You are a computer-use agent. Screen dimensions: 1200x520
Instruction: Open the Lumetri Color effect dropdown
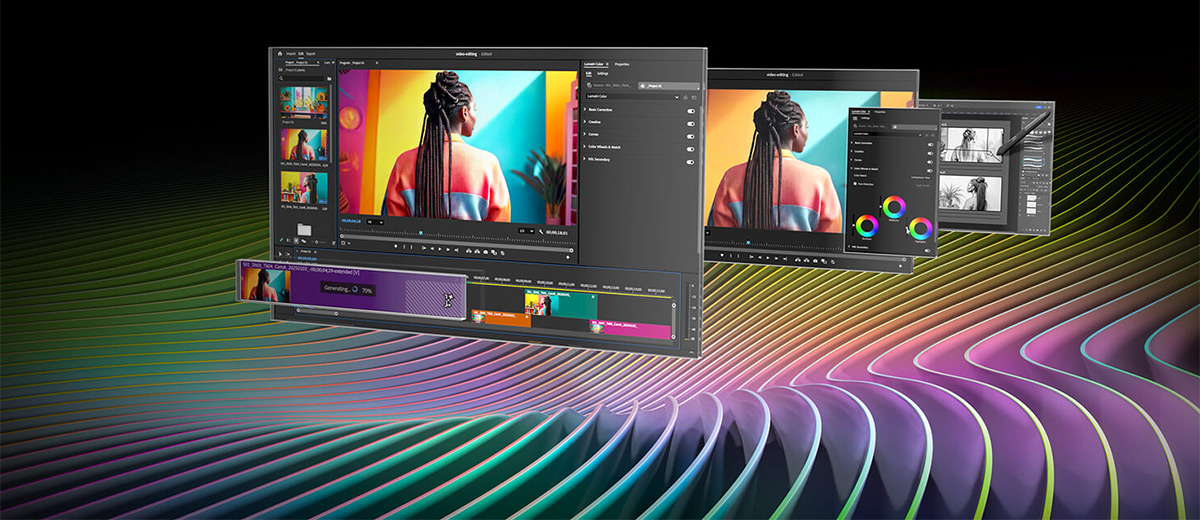click(x=633, y=97)
